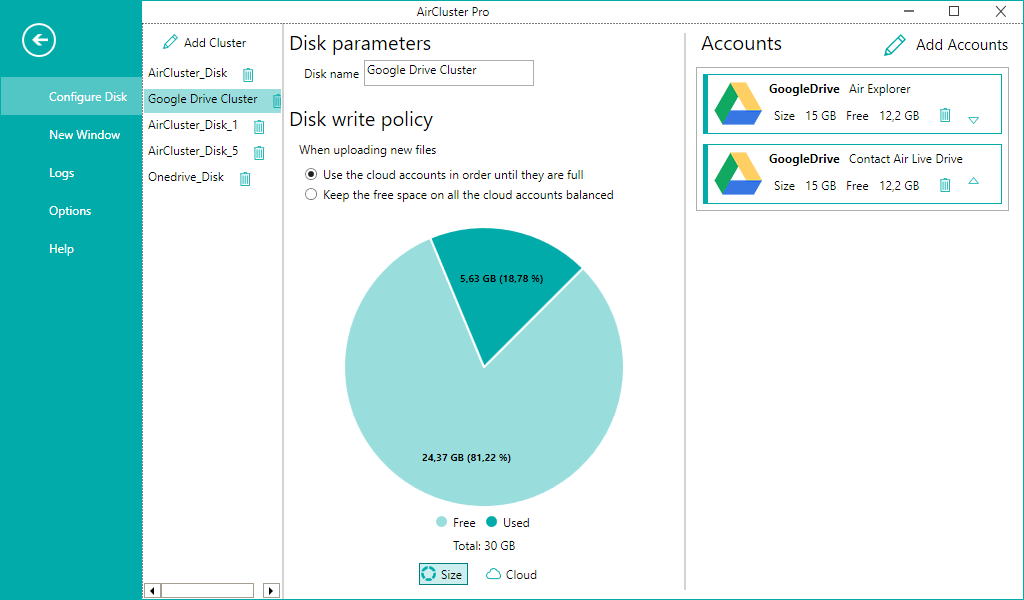Click the Add Cluster label

[x=215, y=42]
